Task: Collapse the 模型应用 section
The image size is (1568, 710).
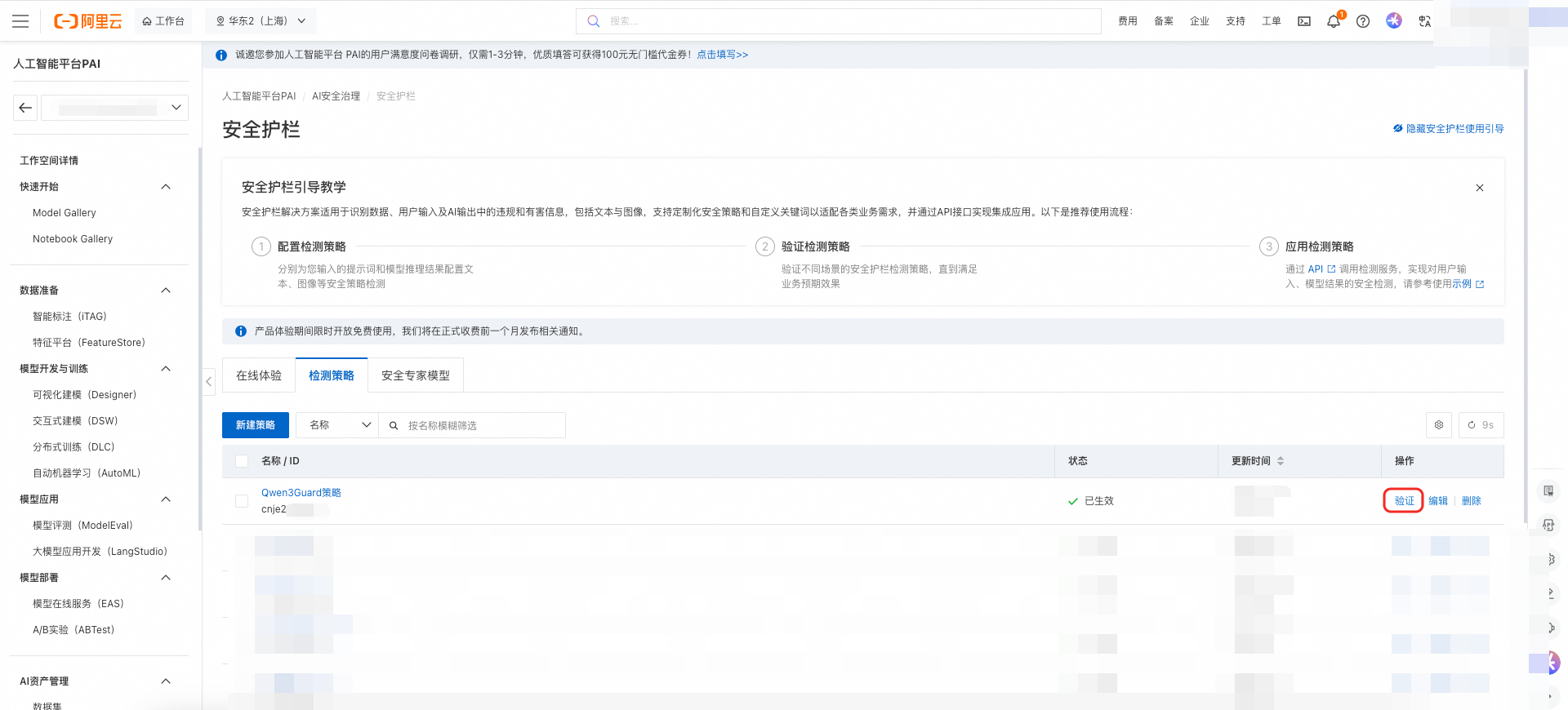Action: (166, 499)
